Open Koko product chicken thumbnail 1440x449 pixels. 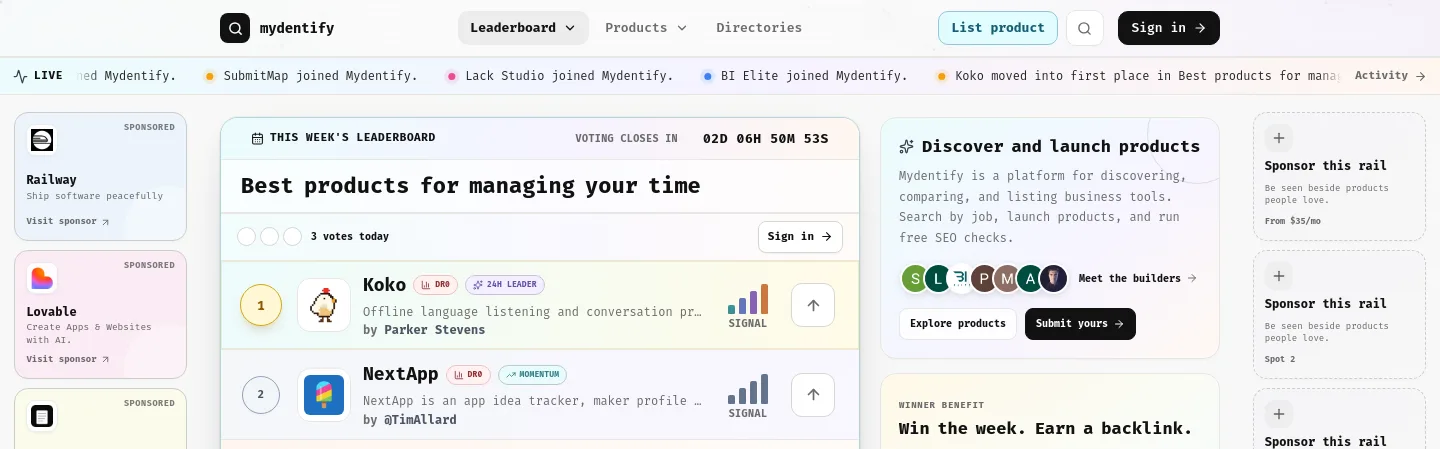pos(324,305)
